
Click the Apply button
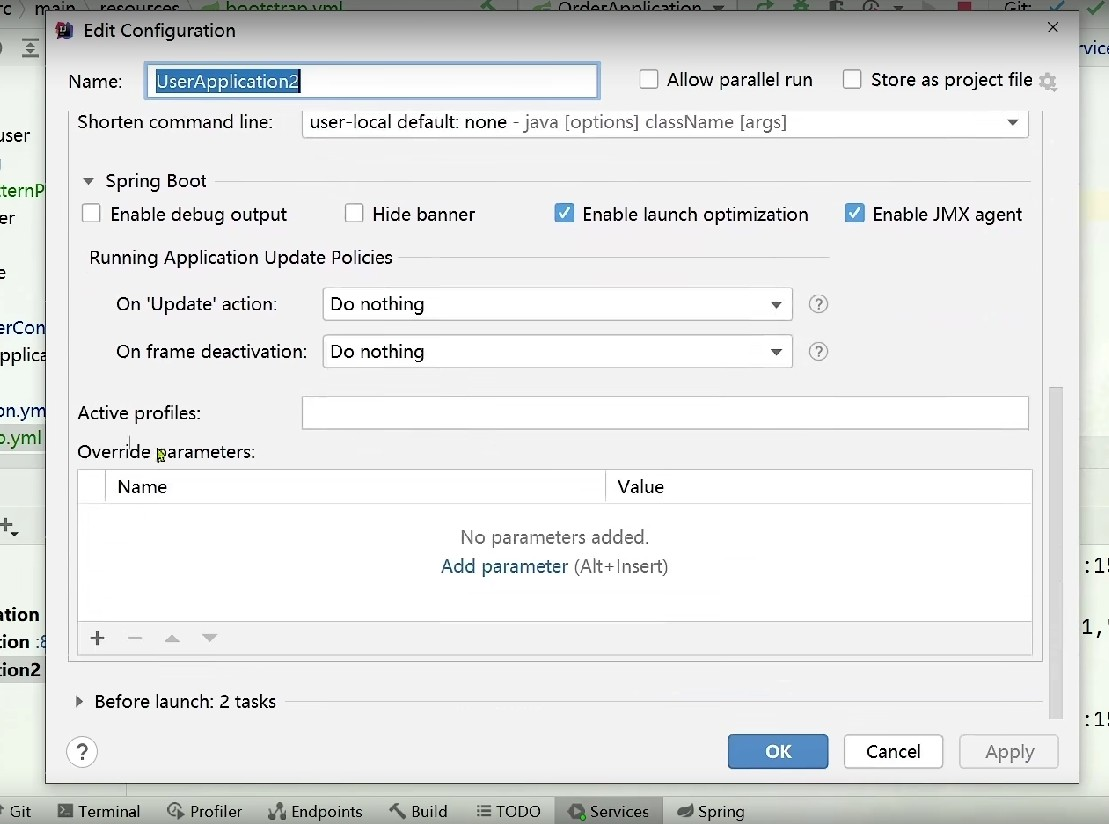[x=1009, y=751]
